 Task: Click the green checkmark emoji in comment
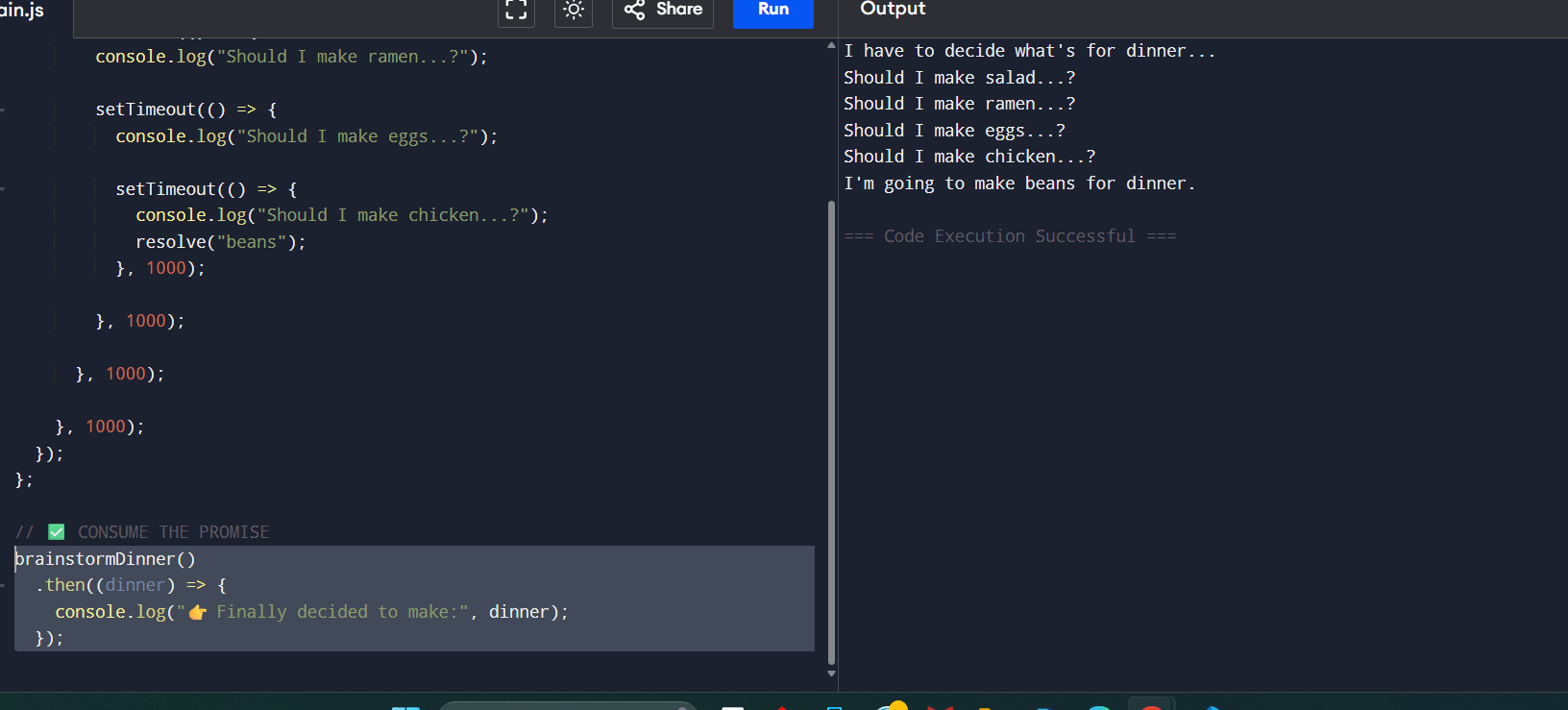point(57,532)
